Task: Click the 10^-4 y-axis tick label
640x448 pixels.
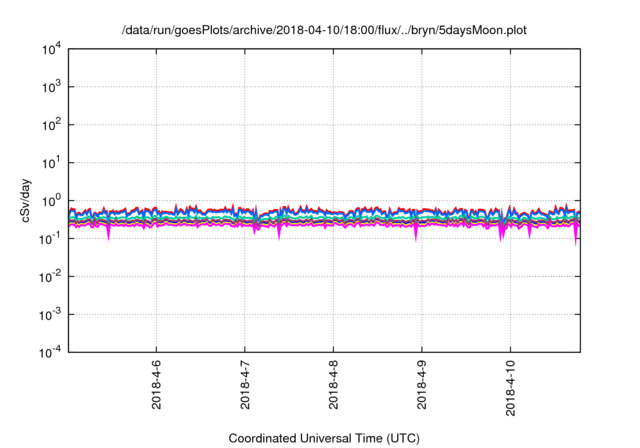Action: click(x=50, y=352)
